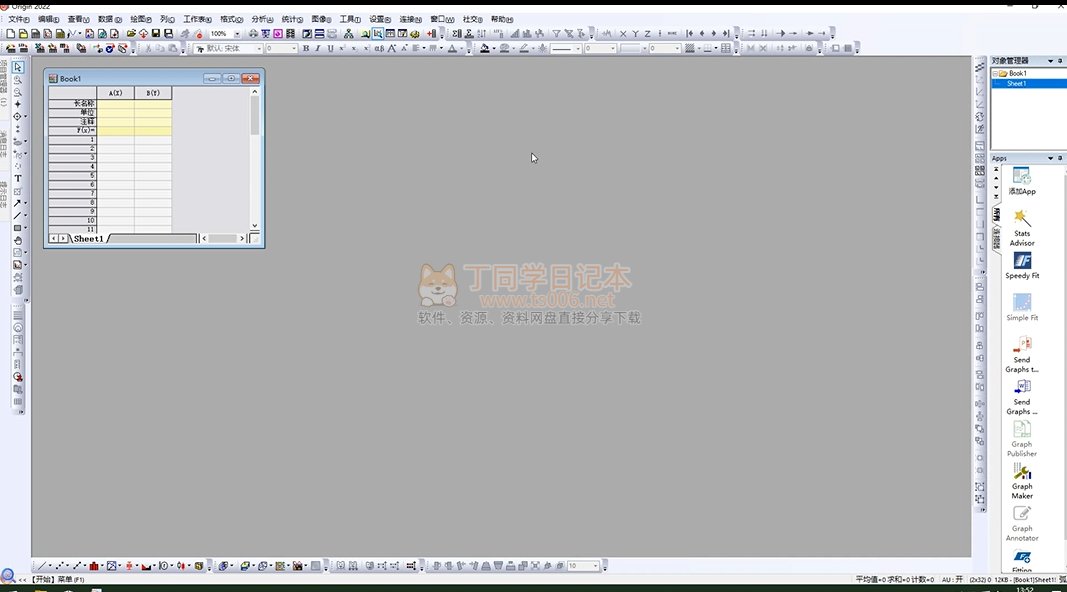Set column as Z using Z icon
The image size is (1067, 592).
(x=647, y=33)
